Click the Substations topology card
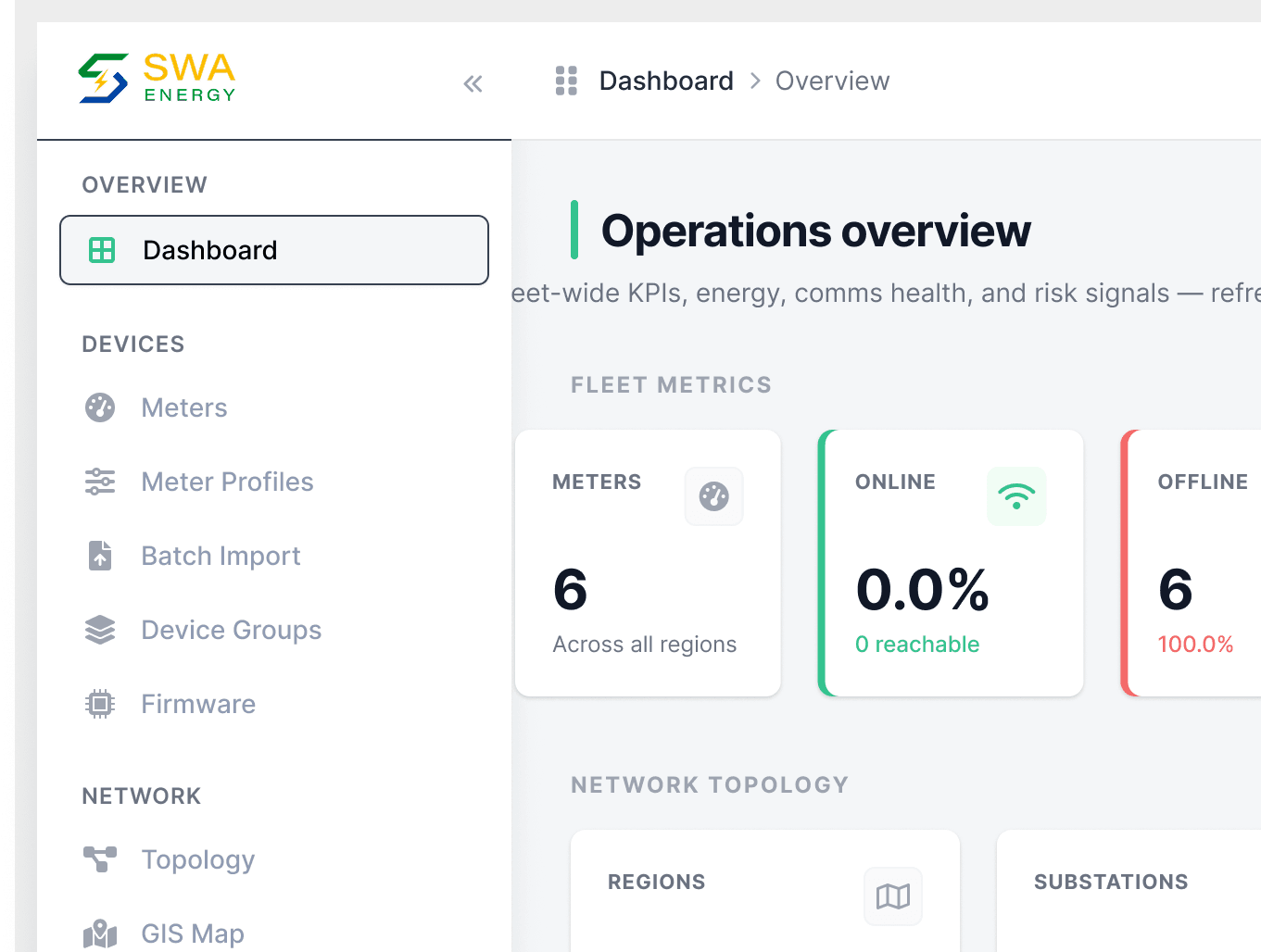This screenshot has width=1261, height=952. tap(1129, 891)
